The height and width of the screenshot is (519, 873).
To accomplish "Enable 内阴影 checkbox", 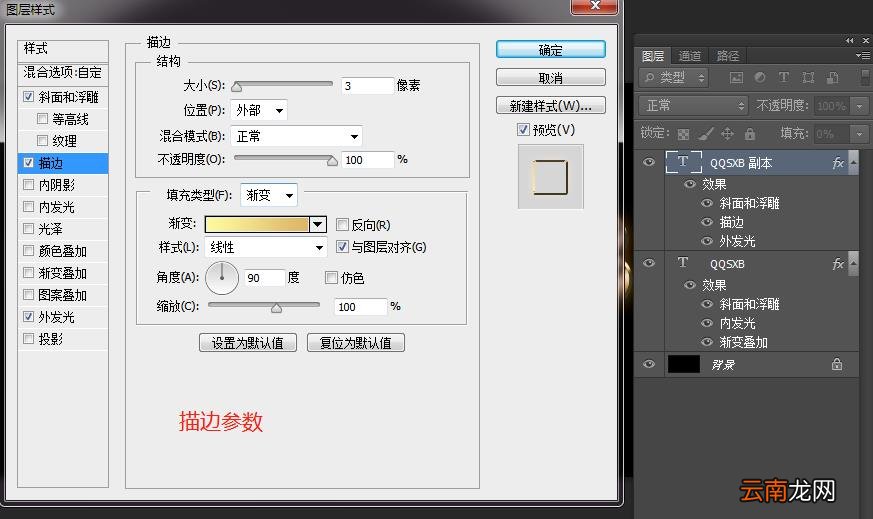I will (28, 184).
